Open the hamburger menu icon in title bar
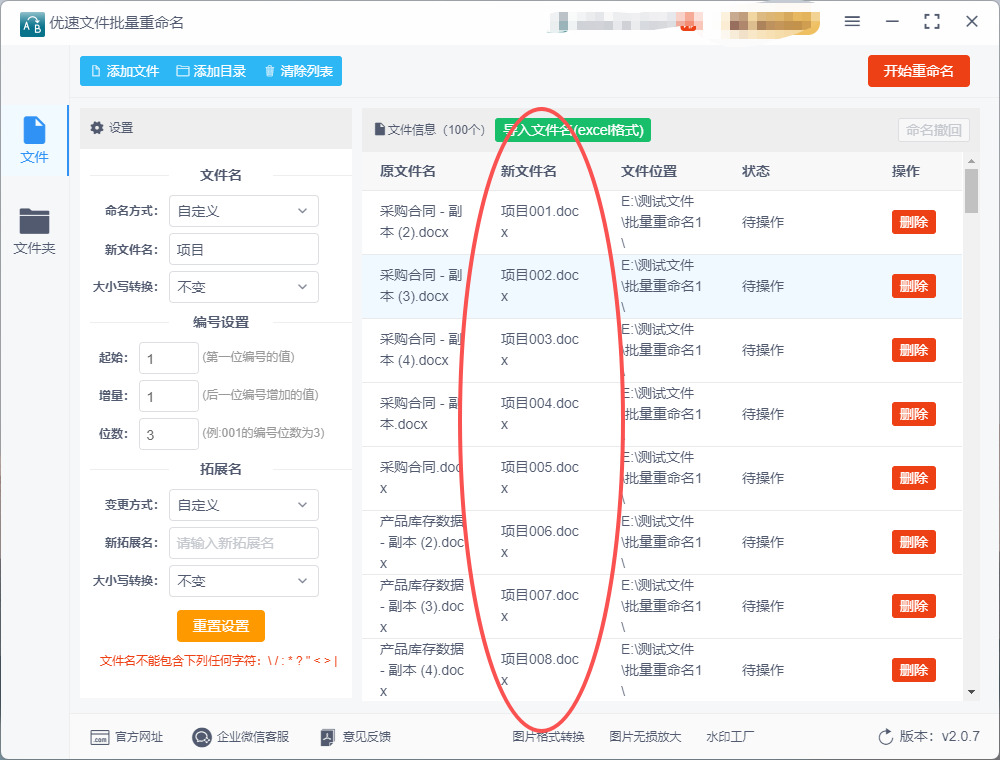 [x=852, y=22]
